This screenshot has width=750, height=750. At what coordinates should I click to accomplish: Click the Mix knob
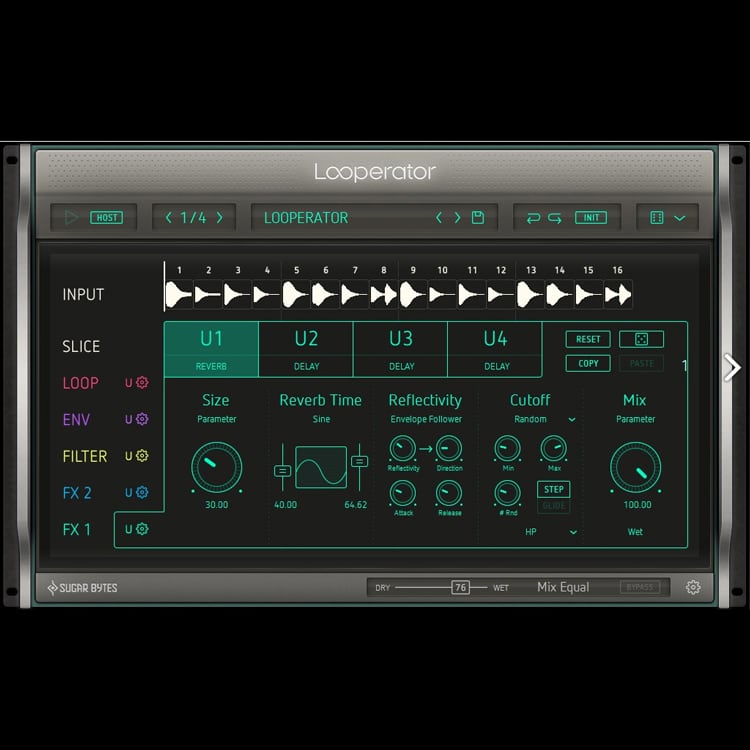click(x=635, y=467)
